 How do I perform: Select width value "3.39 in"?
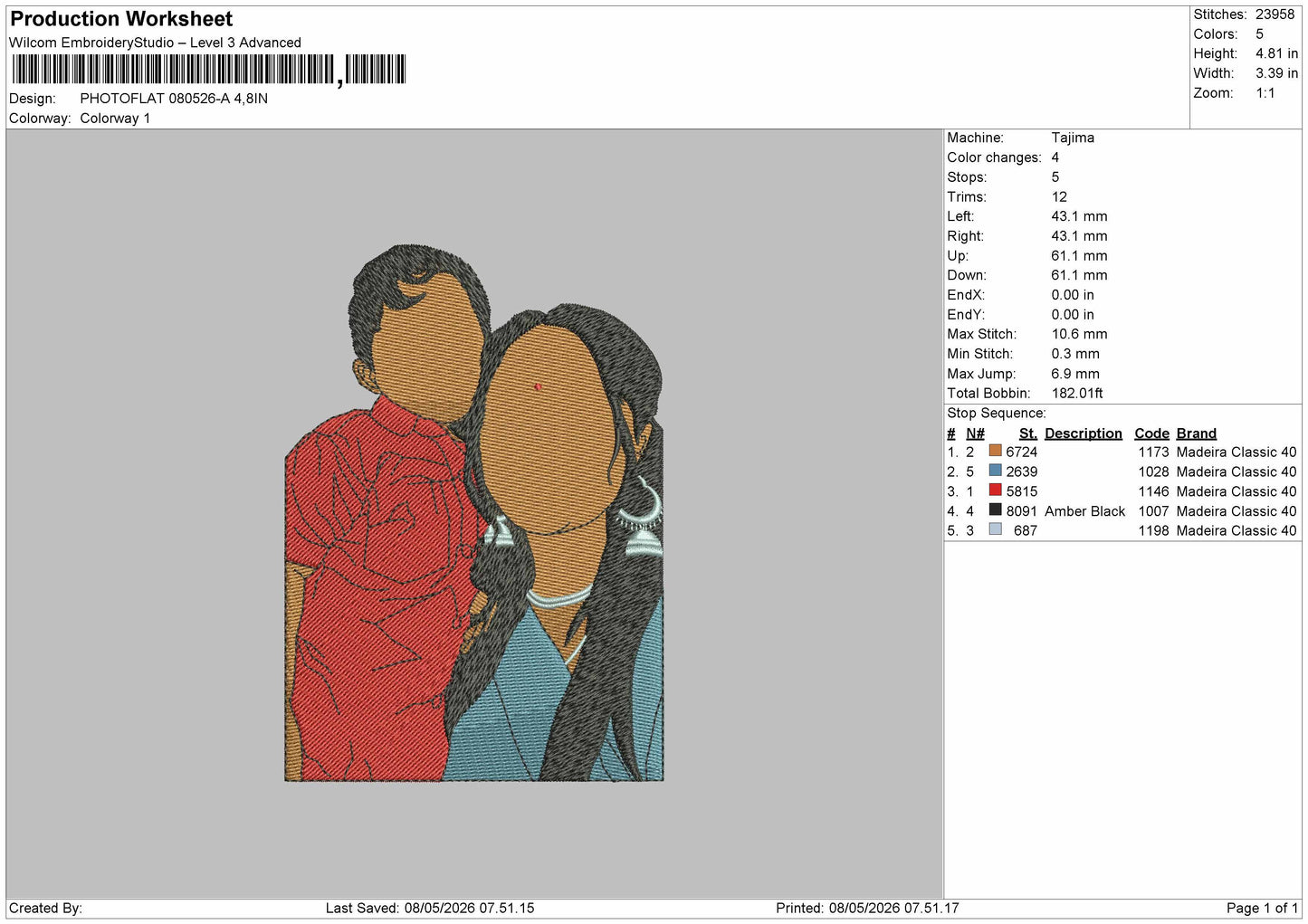point(1277,73)
